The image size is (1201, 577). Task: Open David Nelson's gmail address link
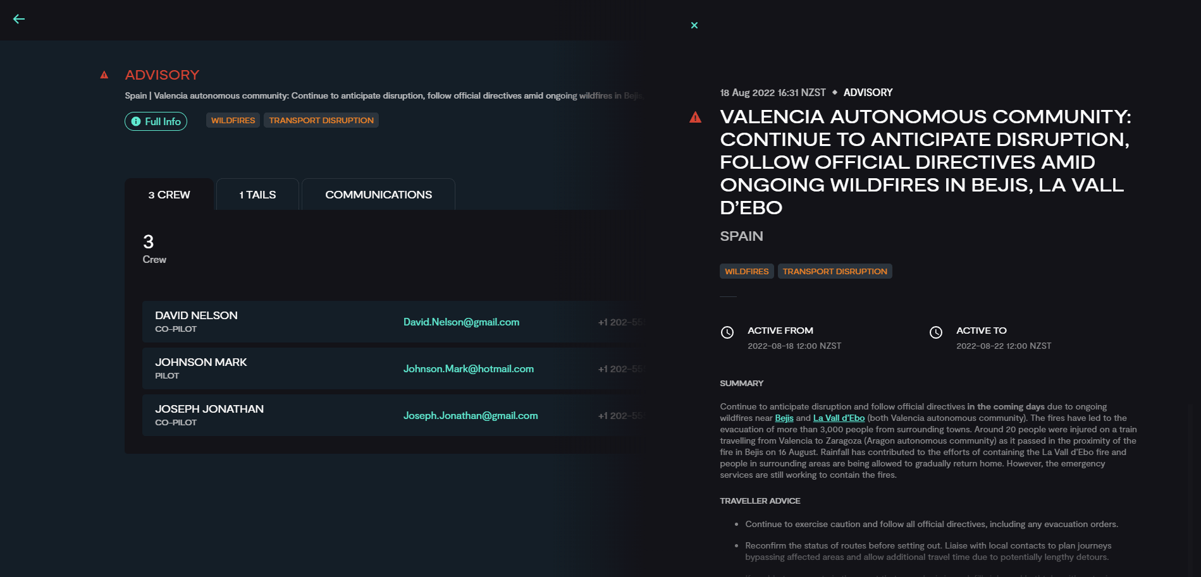click(x=461, y=322)
